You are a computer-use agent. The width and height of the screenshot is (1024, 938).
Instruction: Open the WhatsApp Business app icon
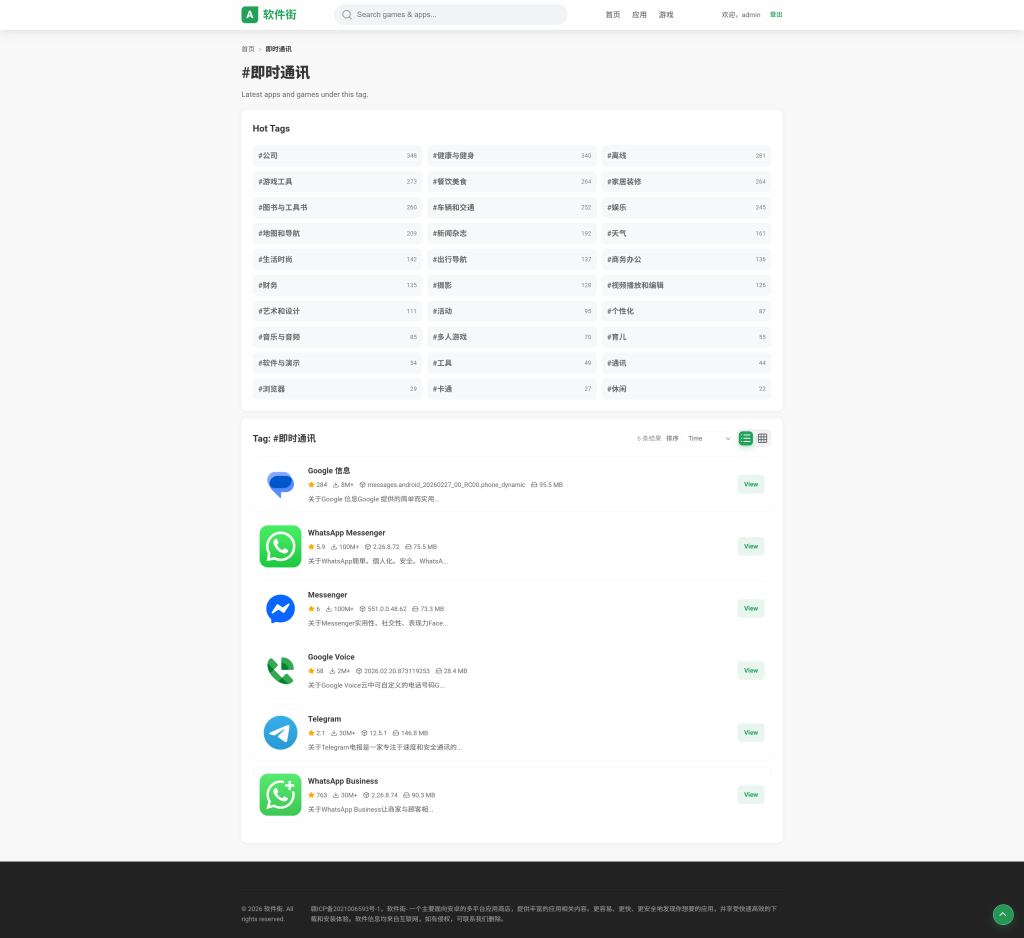[x=280, y=794]
